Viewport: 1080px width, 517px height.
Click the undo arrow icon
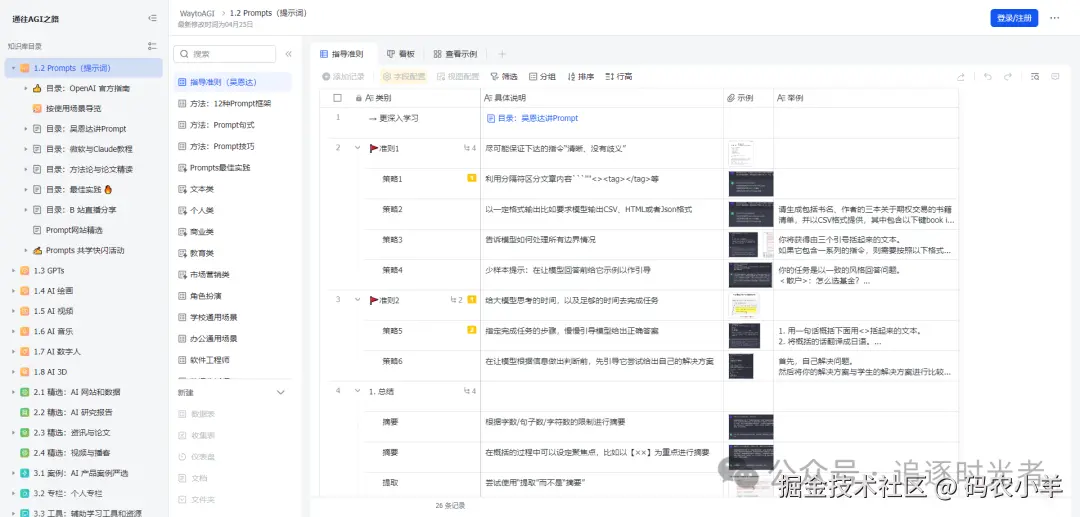988,77
